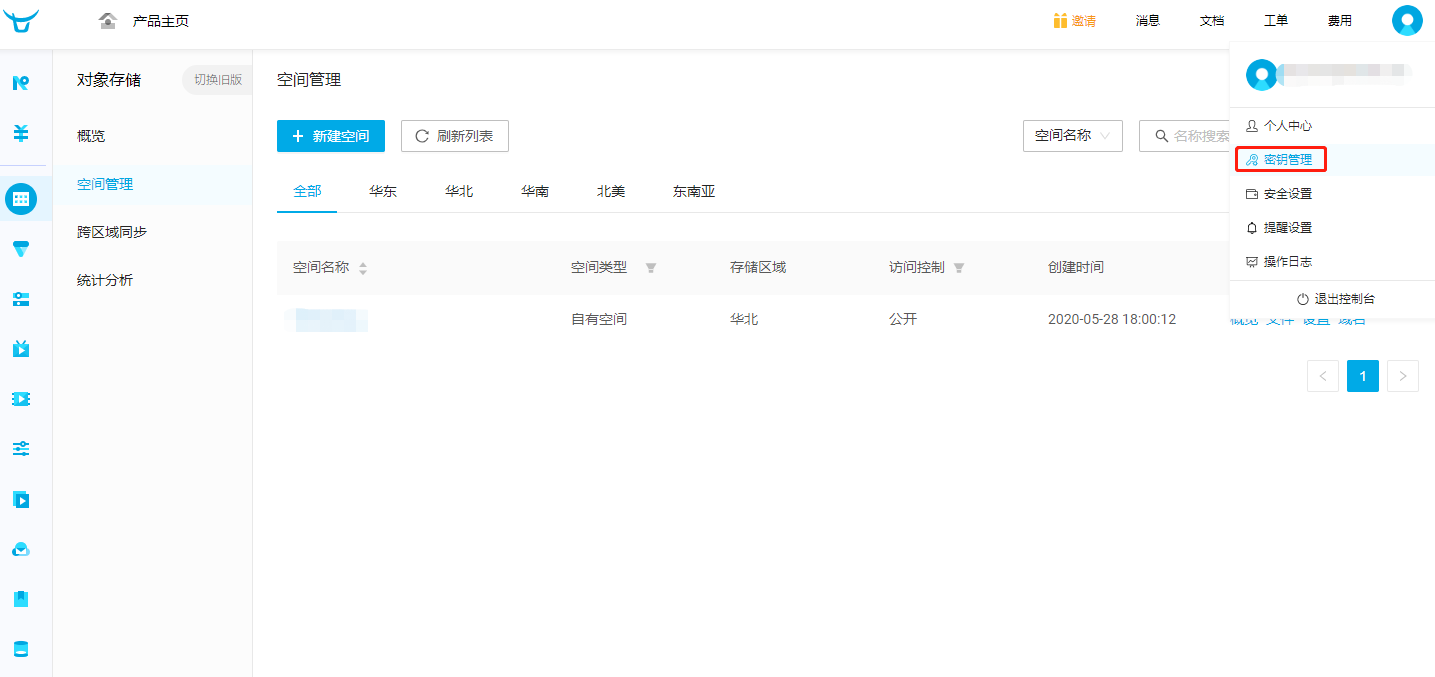This screenshot has width=1435, height=677.
Task: Switch to old version via 切换旧版
Action: tap(218, 80)
